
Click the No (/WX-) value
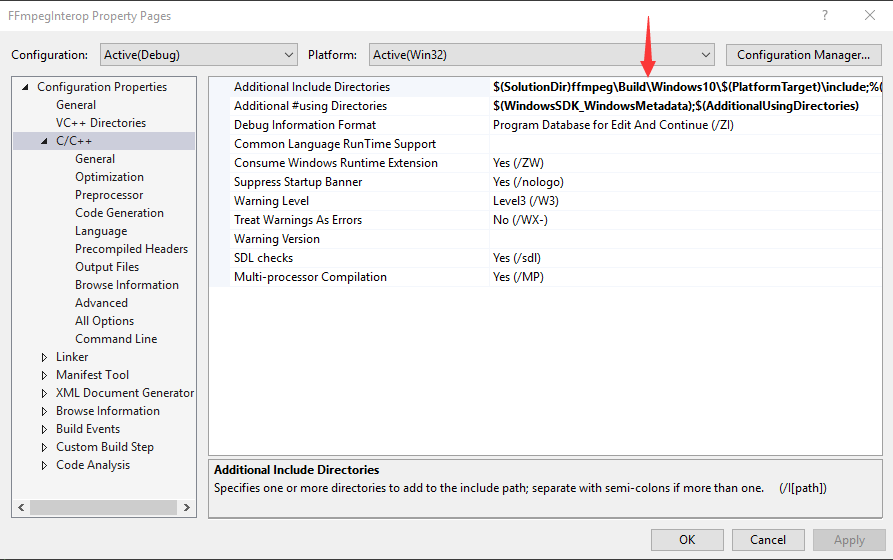(x=520, y=220)
